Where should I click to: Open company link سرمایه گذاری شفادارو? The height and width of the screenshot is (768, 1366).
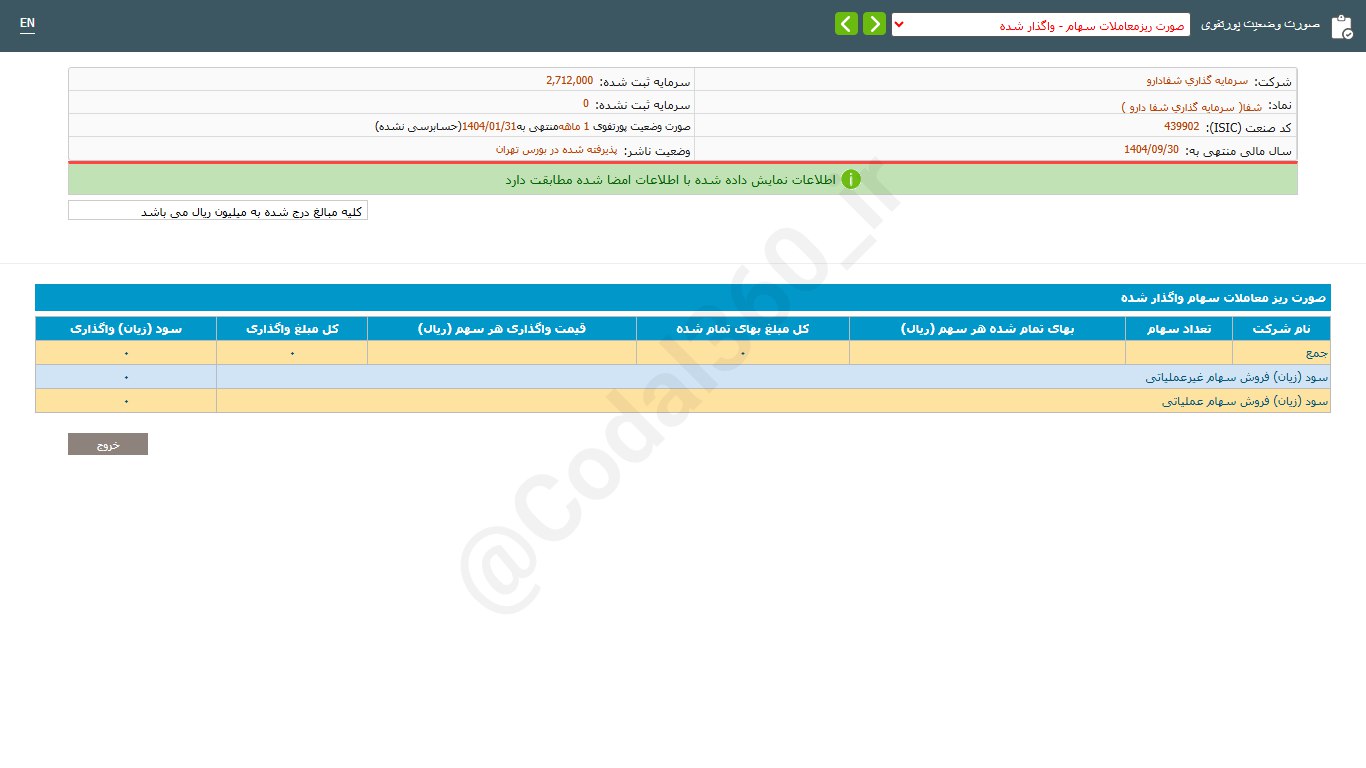[1197, 81]
